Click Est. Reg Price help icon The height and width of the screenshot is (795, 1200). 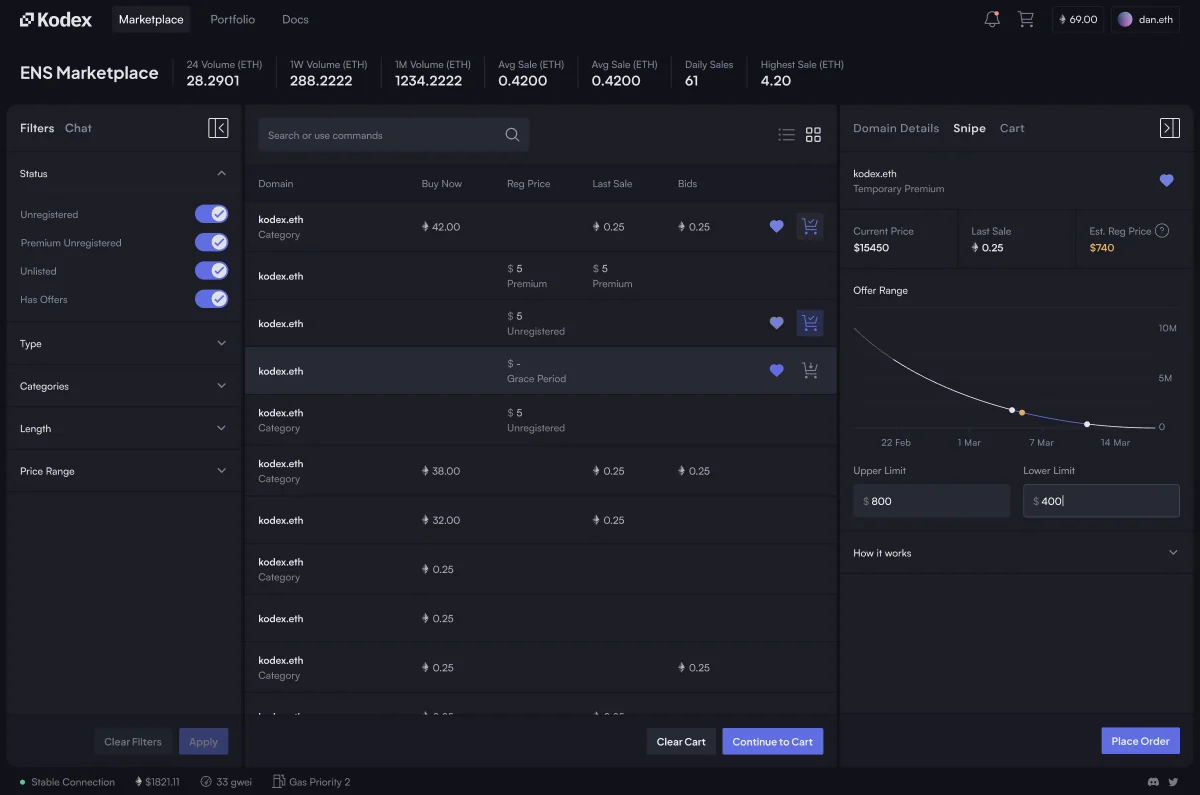tap(1162, 231)
